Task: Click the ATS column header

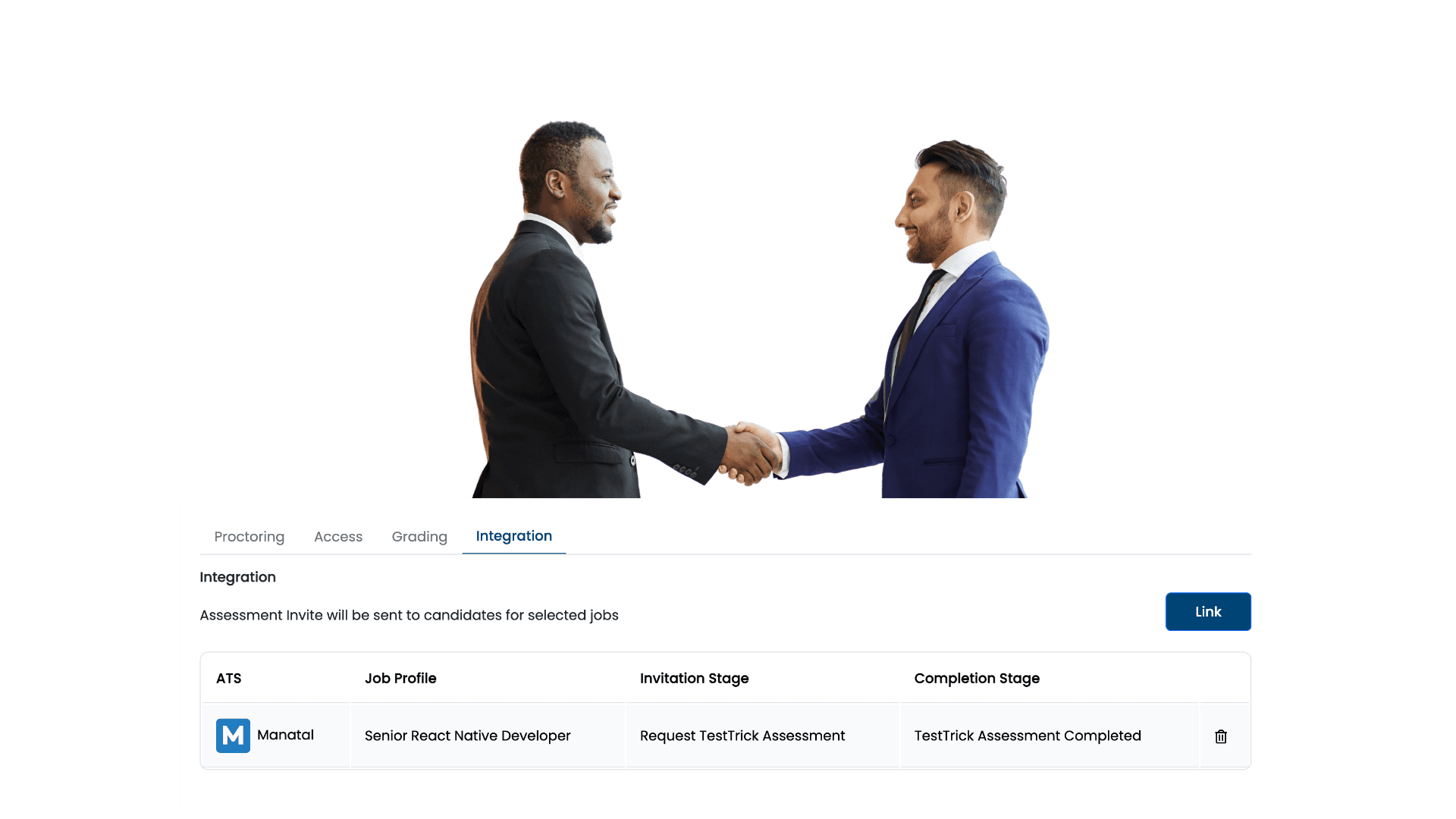Action: [229, 679]
